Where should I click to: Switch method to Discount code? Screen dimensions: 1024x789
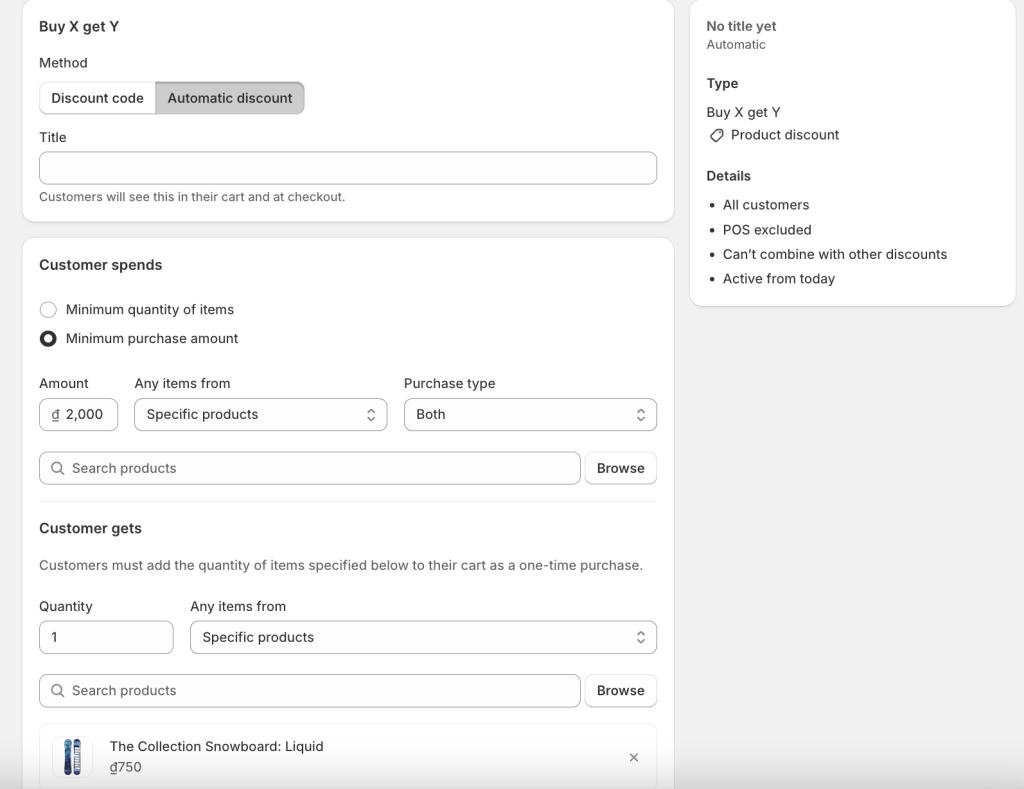click(97, 98)
